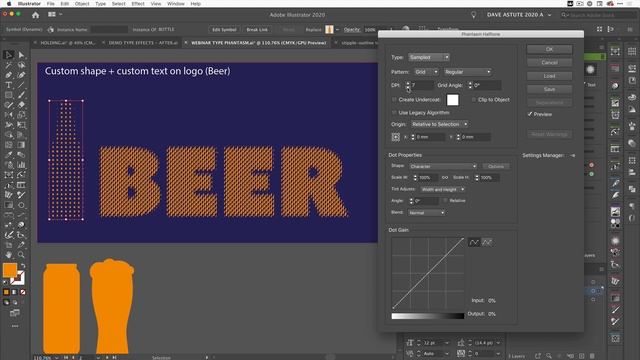The width and height of the screenshot is (640, 360).
Task: Open Tint Adjusts Width and Height dropdown
Action: 443,189
